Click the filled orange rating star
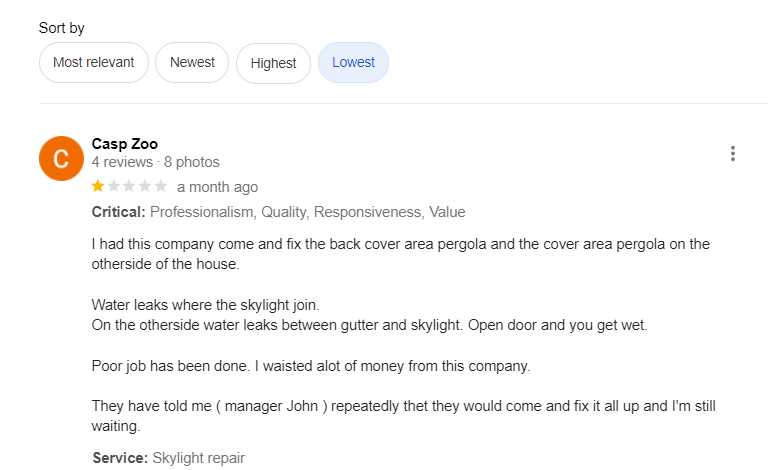Screen dimensions: 782x470 pyautogui.click(x=98, y=186)
